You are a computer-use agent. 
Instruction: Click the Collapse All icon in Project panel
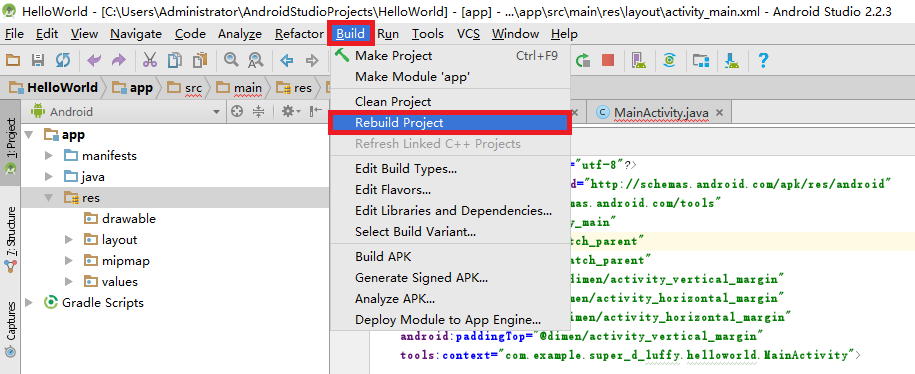pos(259,111)
